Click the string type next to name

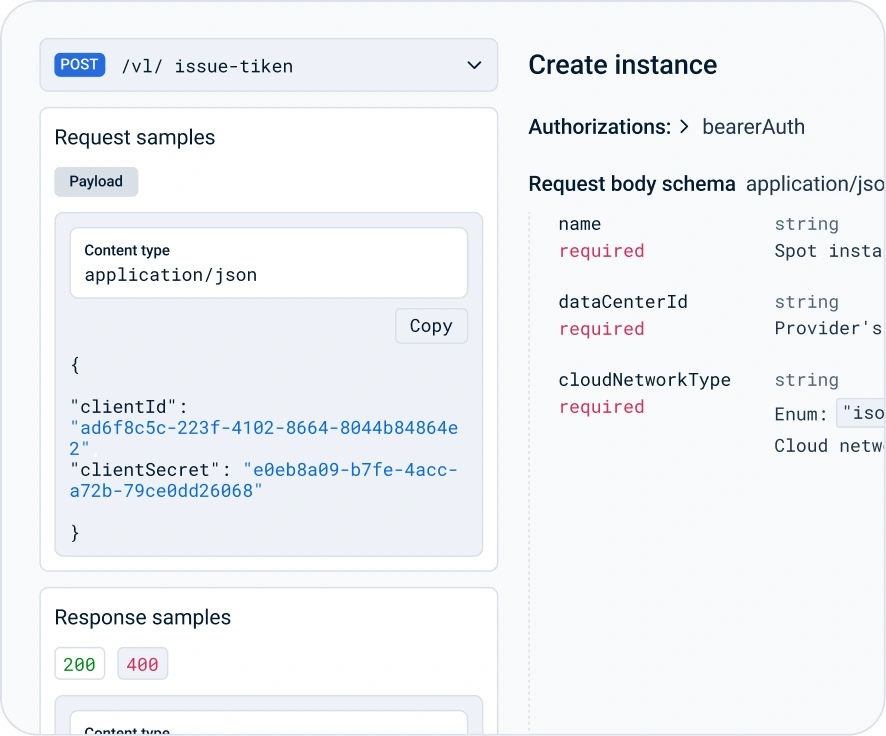(x=806, y=224)
